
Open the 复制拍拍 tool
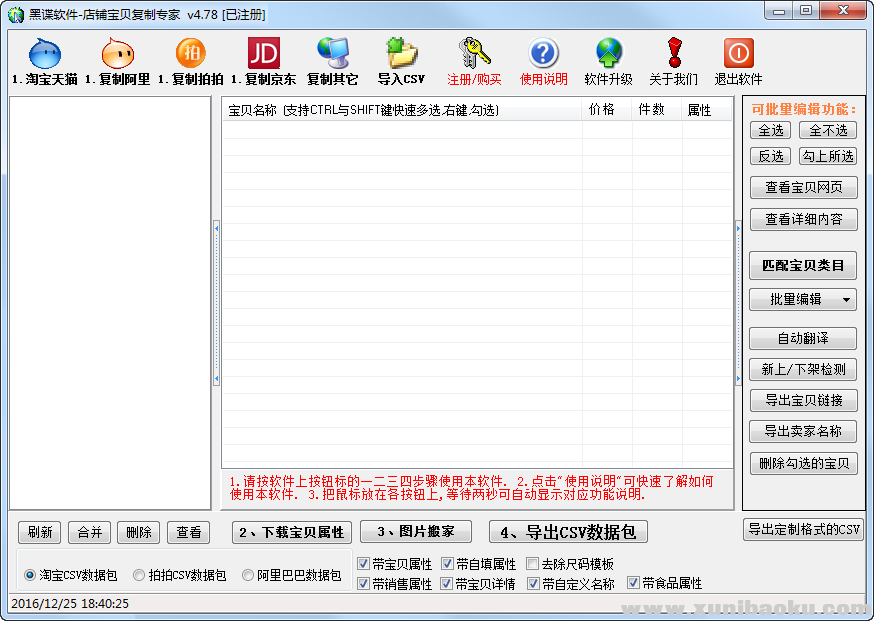(x=190, y=54)
